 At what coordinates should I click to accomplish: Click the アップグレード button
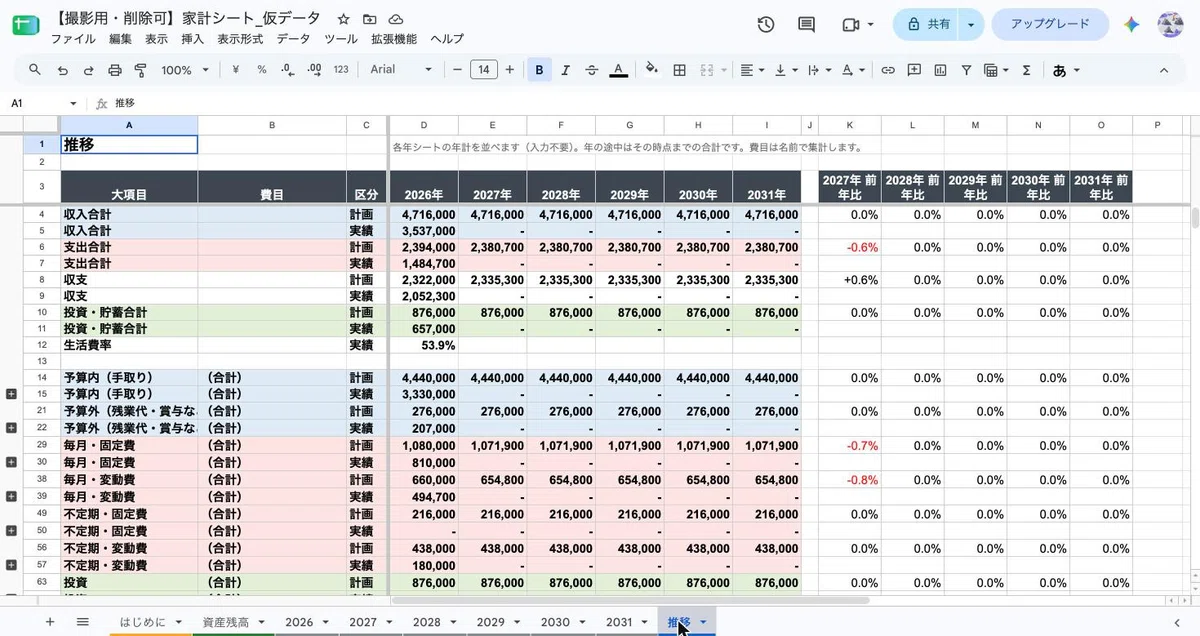1050,24
